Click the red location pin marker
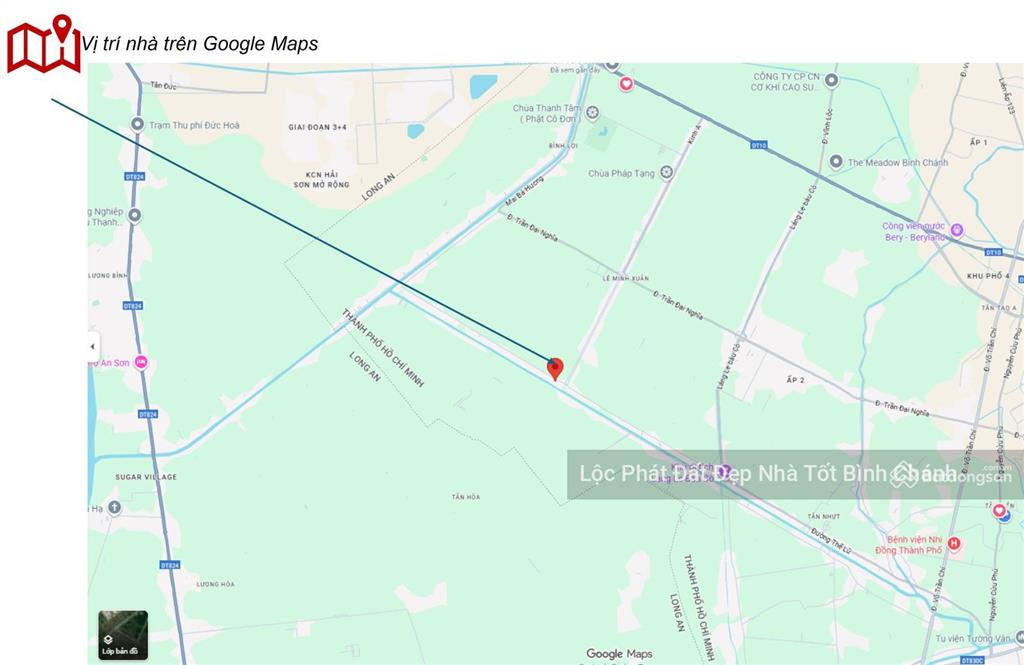The image size is (1024, 665). click(x=555, y=368)
